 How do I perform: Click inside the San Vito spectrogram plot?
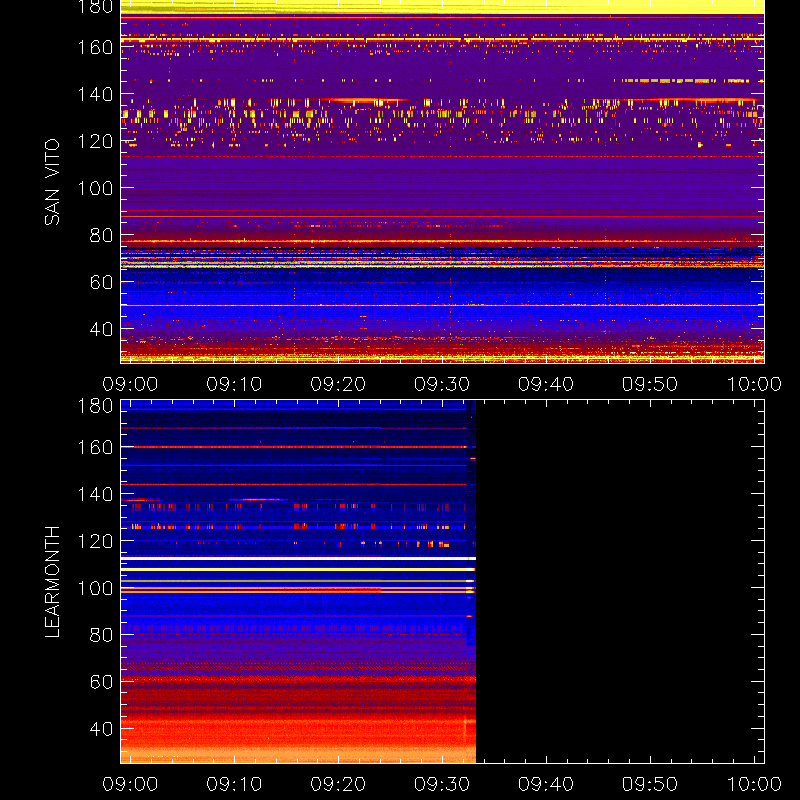click(x=442, y=182)
